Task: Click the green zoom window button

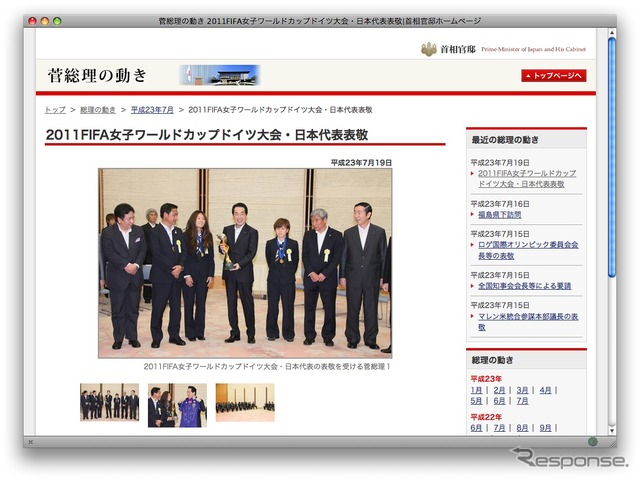Action: (x=57, y=21)
